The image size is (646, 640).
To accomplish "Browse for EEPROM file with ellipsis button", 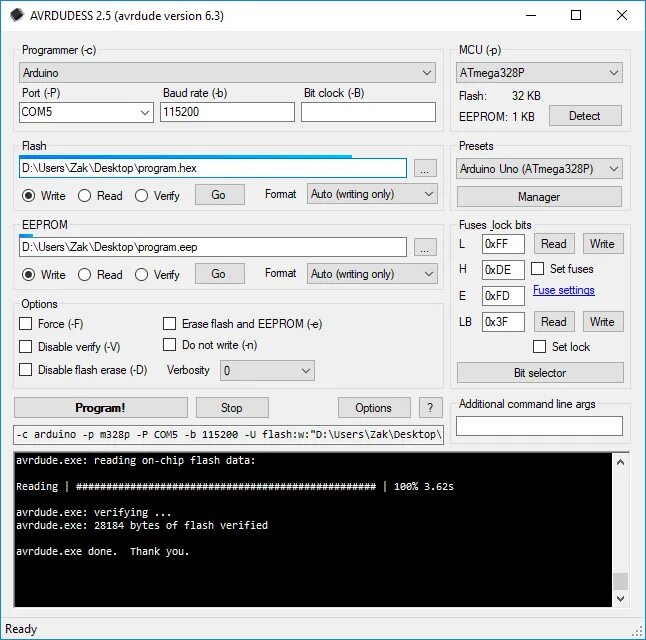I will (x=425, y=247).
